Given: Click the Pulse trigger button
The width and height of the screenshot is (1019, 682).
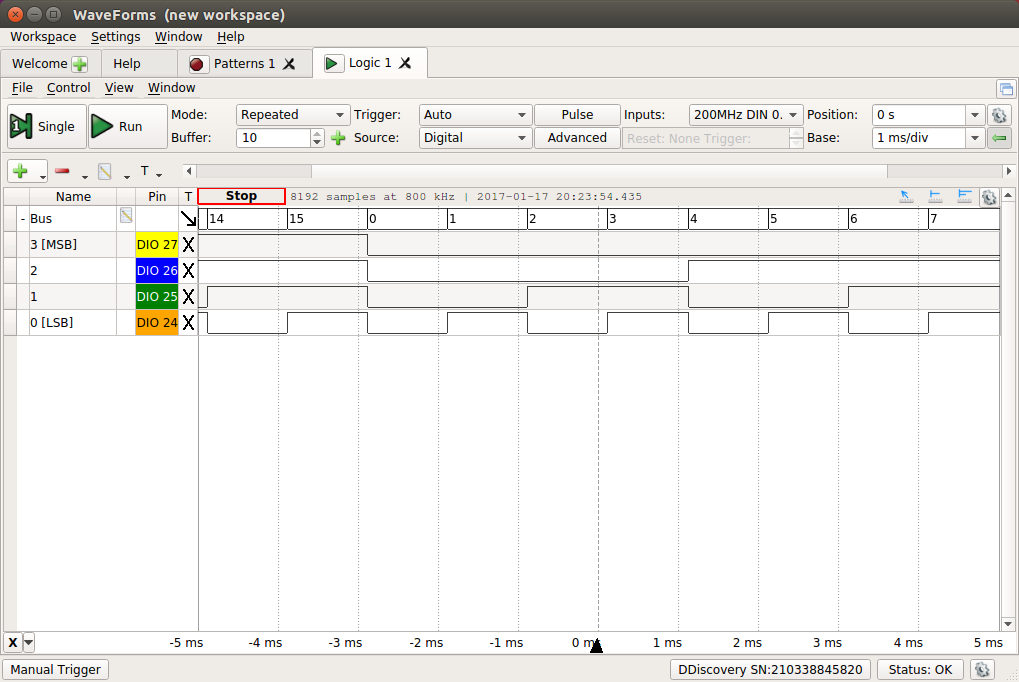Looking at the screenshot, I should (577, 115).
